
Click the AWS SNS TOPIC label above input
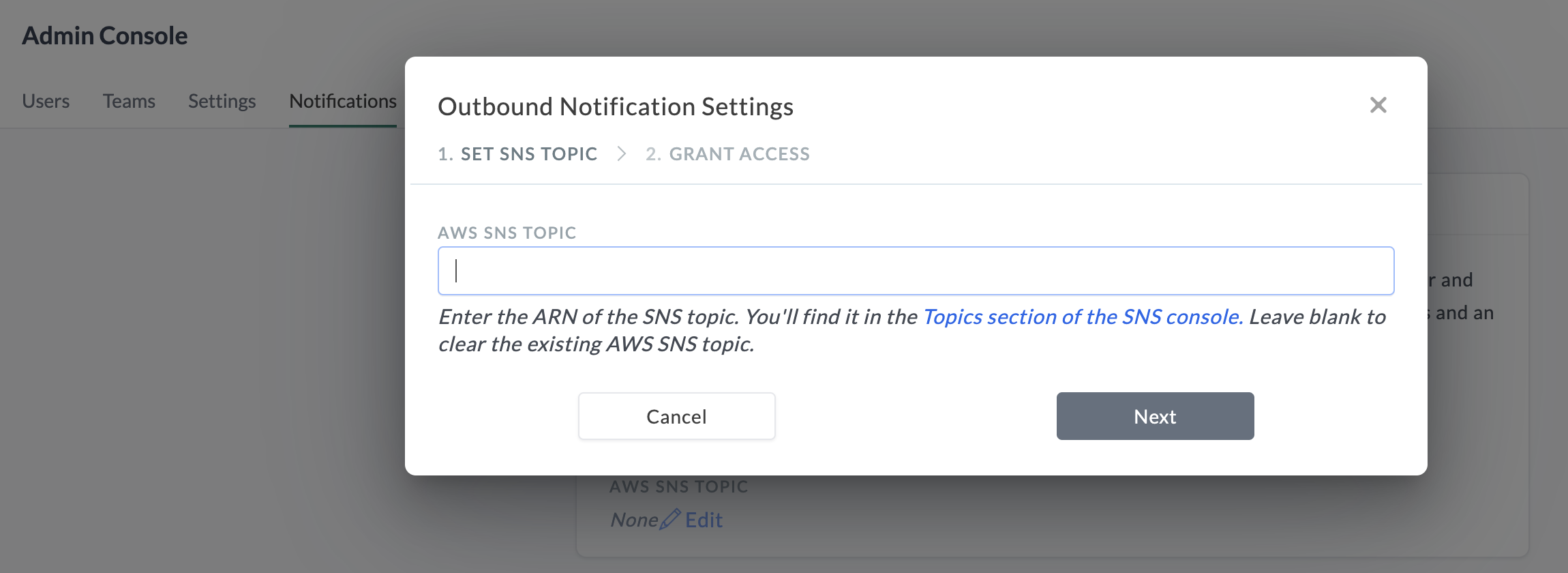(507, 233)
